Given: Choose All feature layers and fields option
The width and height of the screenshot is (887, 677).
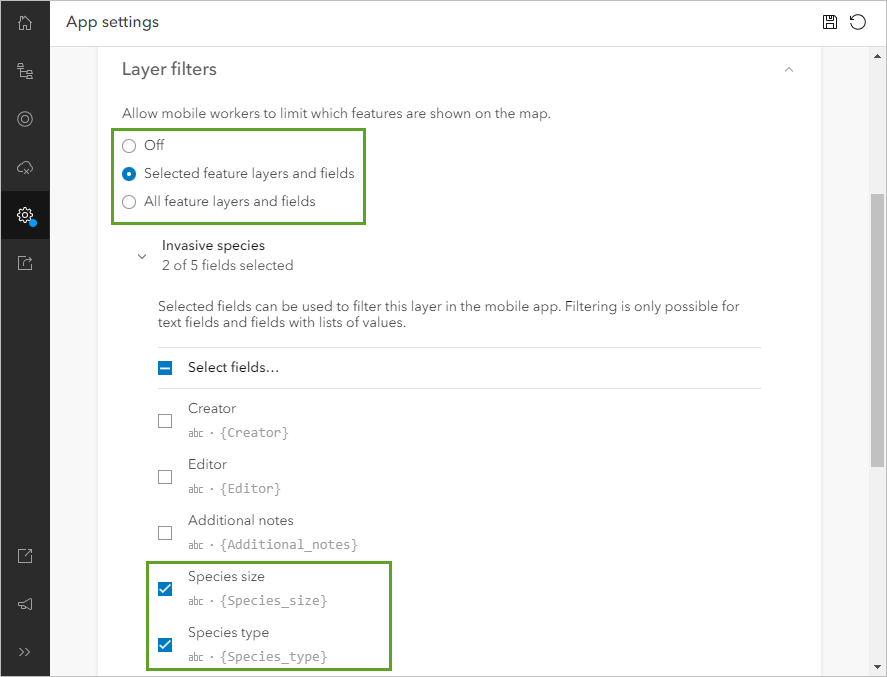Looking at the screenshot, I should pos(130,202).
